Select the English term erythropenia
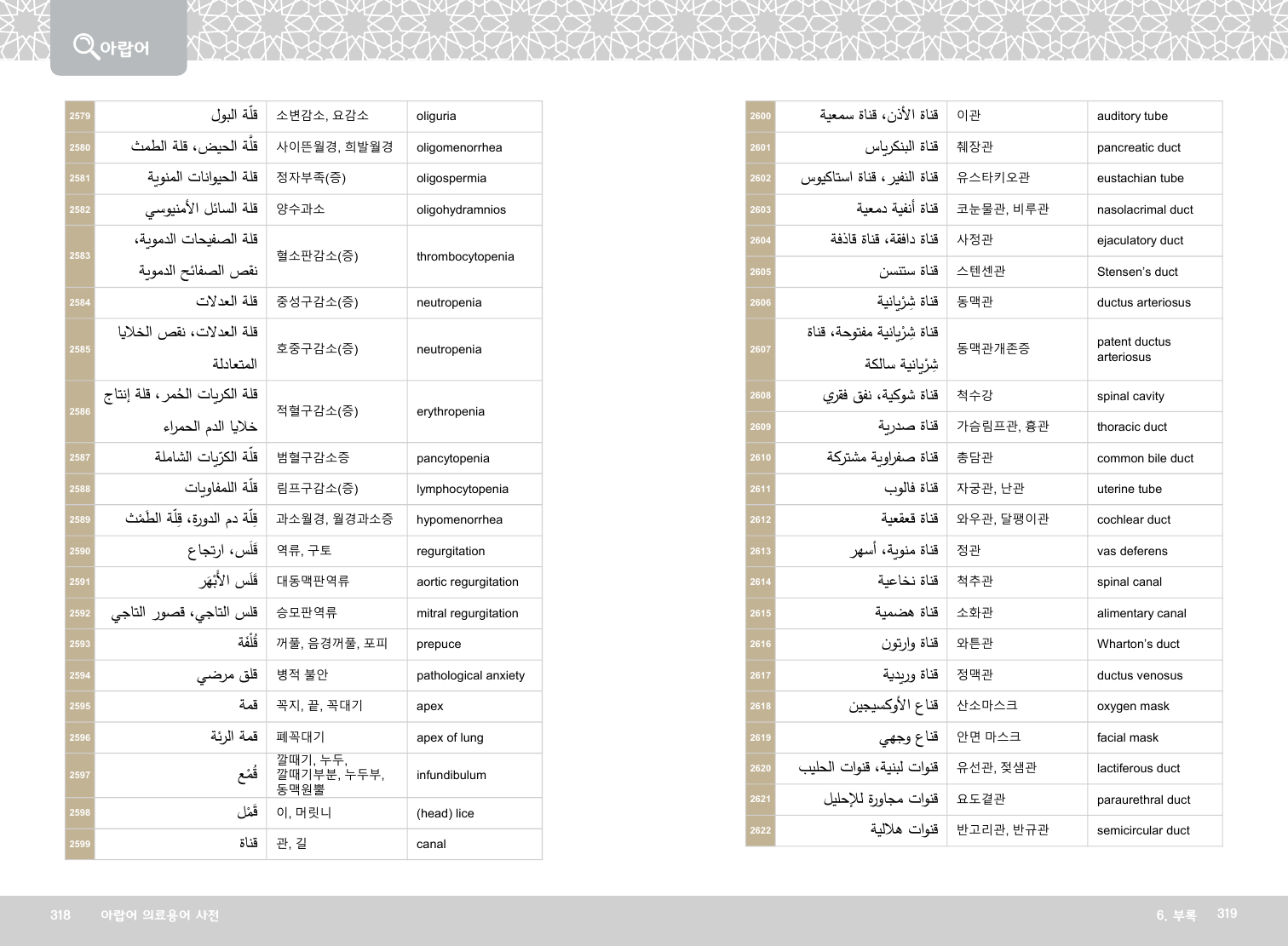 pyautogui.click(x=450, y=411)
